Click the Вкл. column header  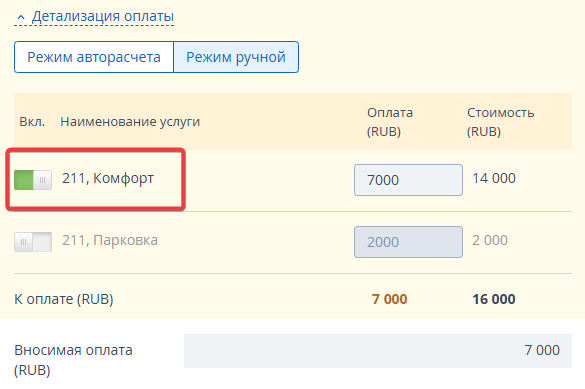click(x=32, y=122)
